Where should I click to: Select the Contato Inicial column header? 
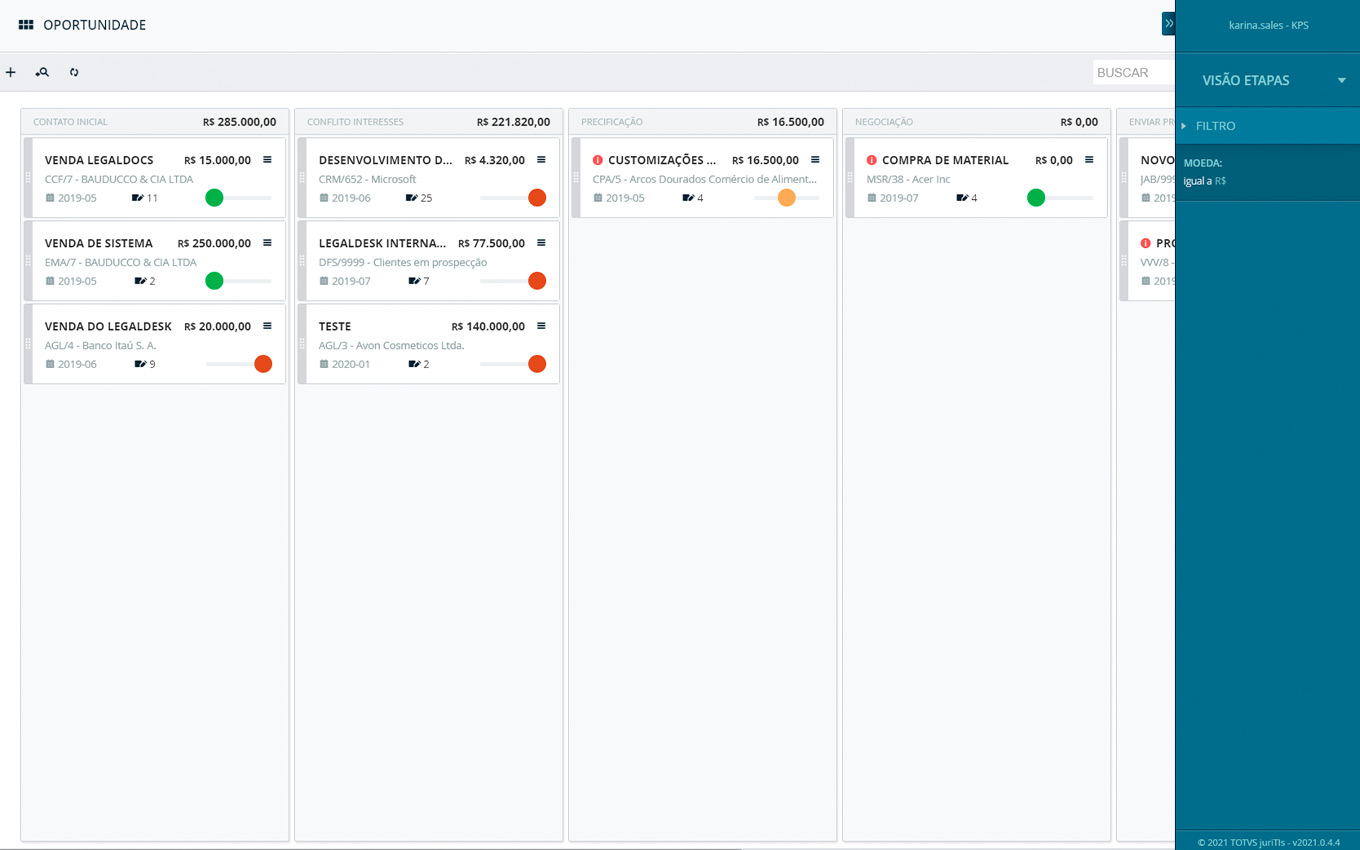(70, 122)
